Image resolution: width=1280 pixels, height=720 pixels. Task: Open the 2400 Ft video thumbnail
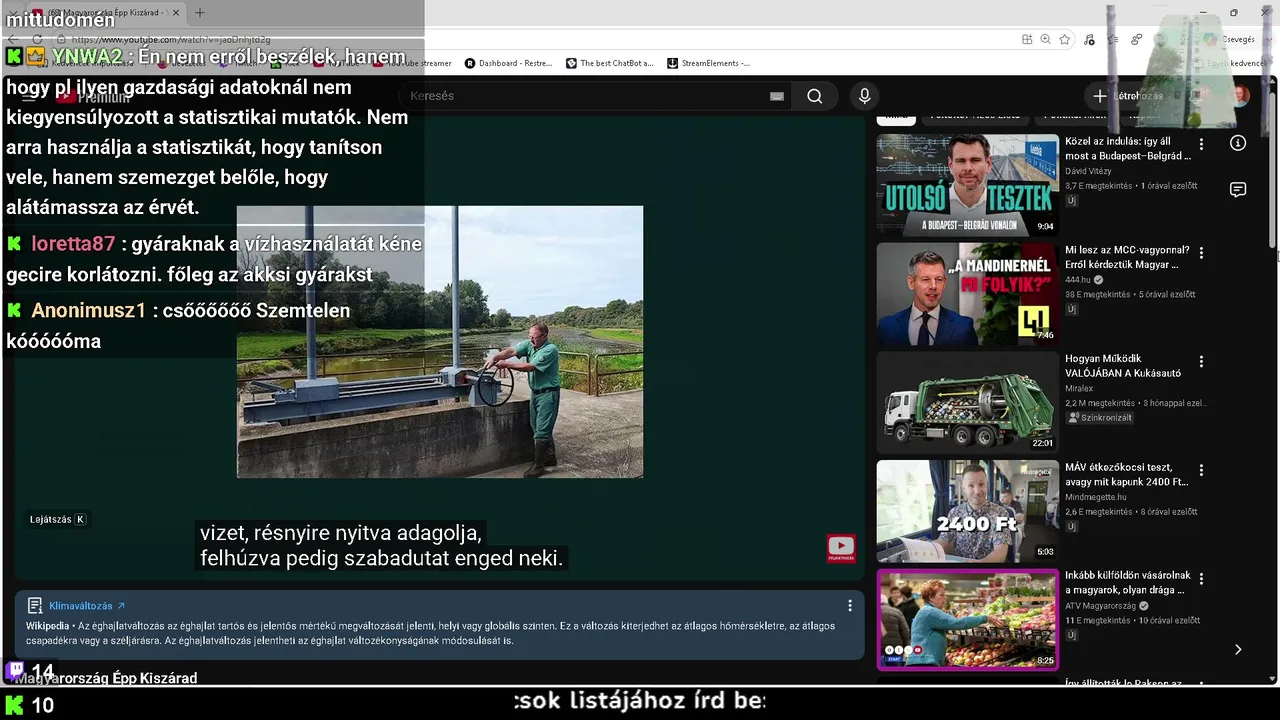pyautogui.click(x=967, y=511)
